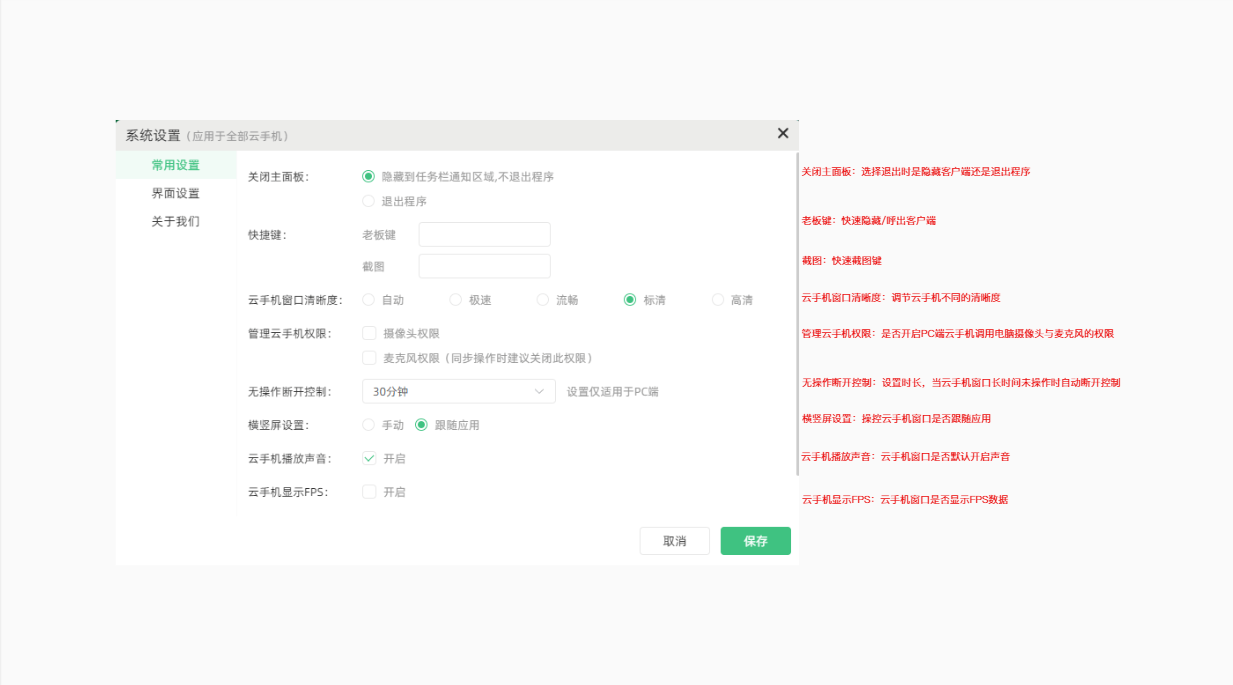
Task: Click the 横竖屏设置 label
Action: (279, 425)
